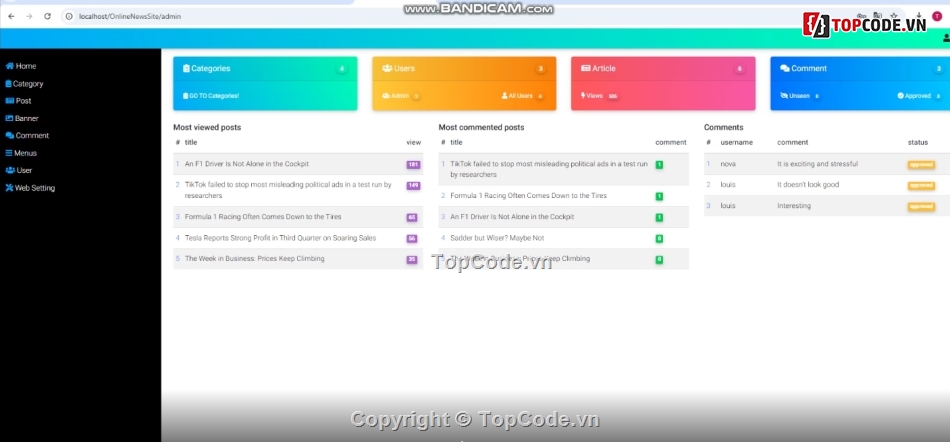Click the Most viewed posts heading

coord(207,127)
